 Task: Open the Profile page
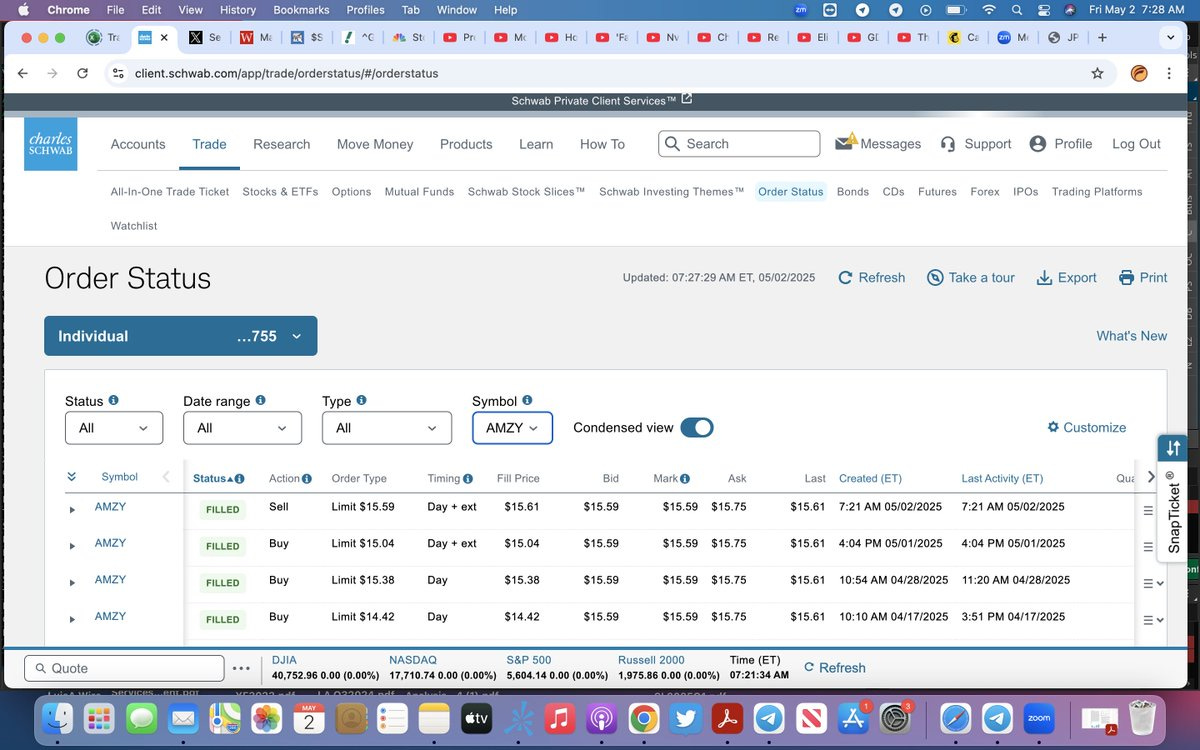(x=1061, y=144)
